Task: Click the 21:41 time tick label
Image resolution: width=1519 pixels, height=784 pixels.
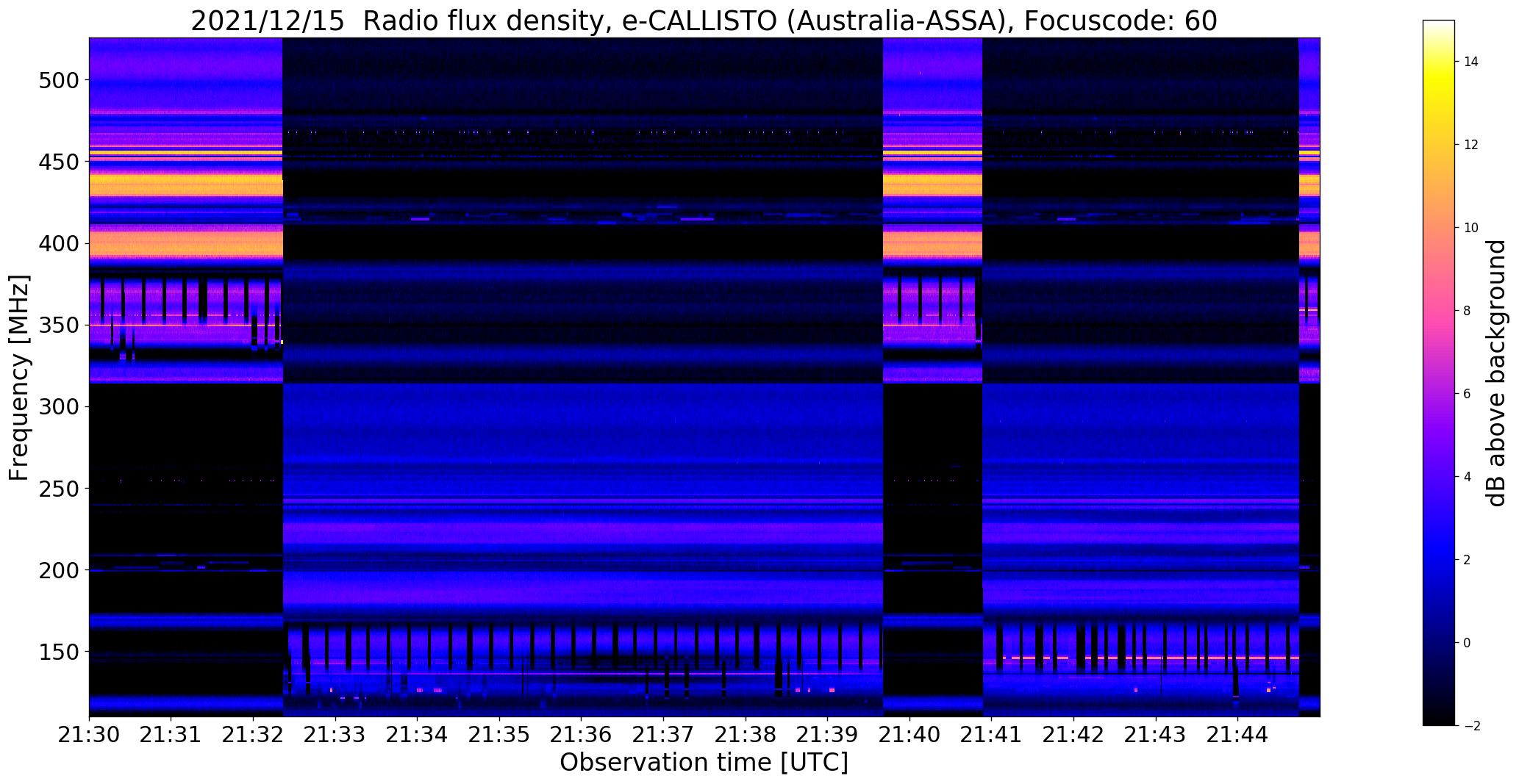Action: click(x=992, y=735)
